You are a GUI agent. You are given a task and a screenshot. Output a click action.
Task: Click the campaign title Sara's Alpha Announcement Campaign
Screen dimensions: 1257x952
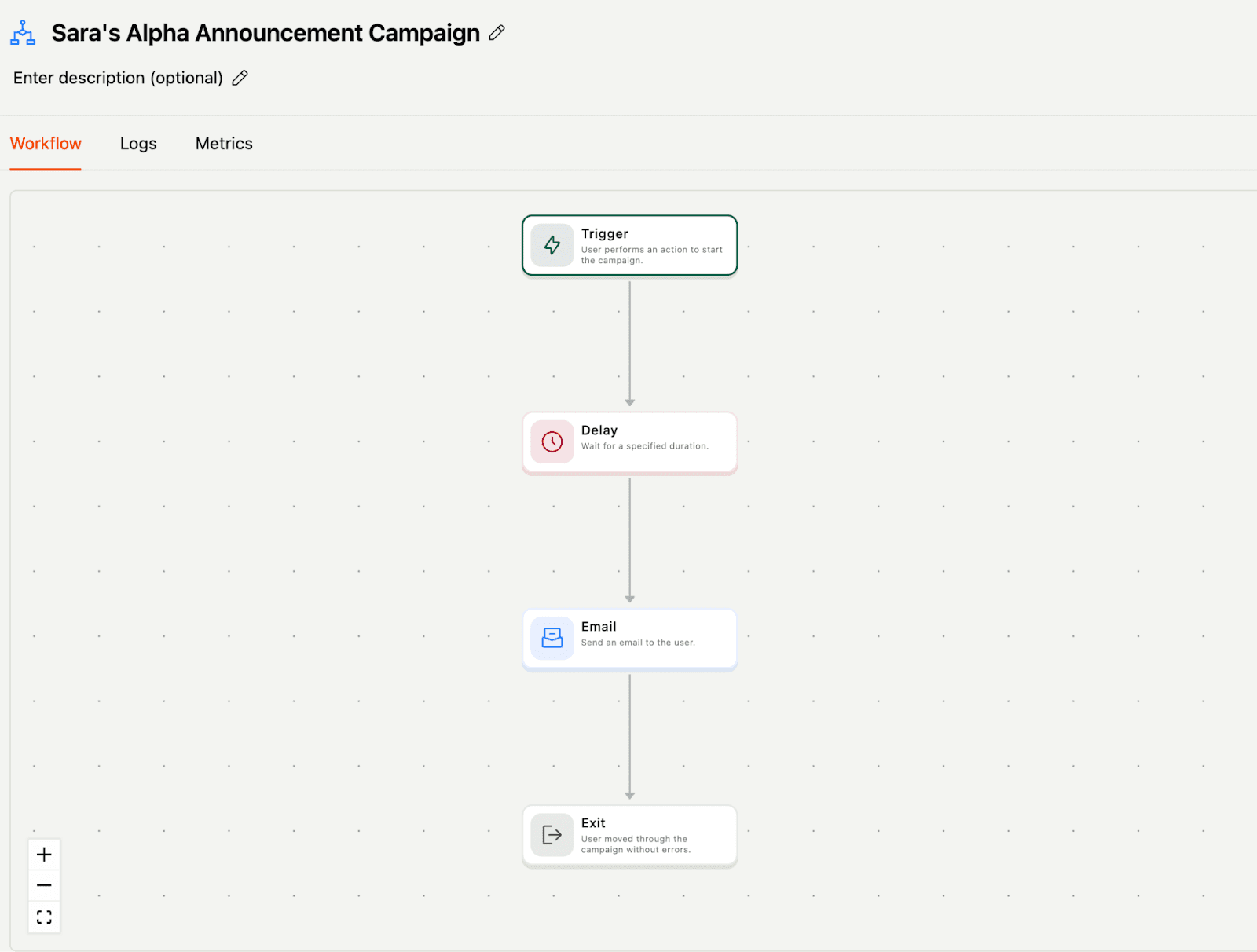[265, 33]
